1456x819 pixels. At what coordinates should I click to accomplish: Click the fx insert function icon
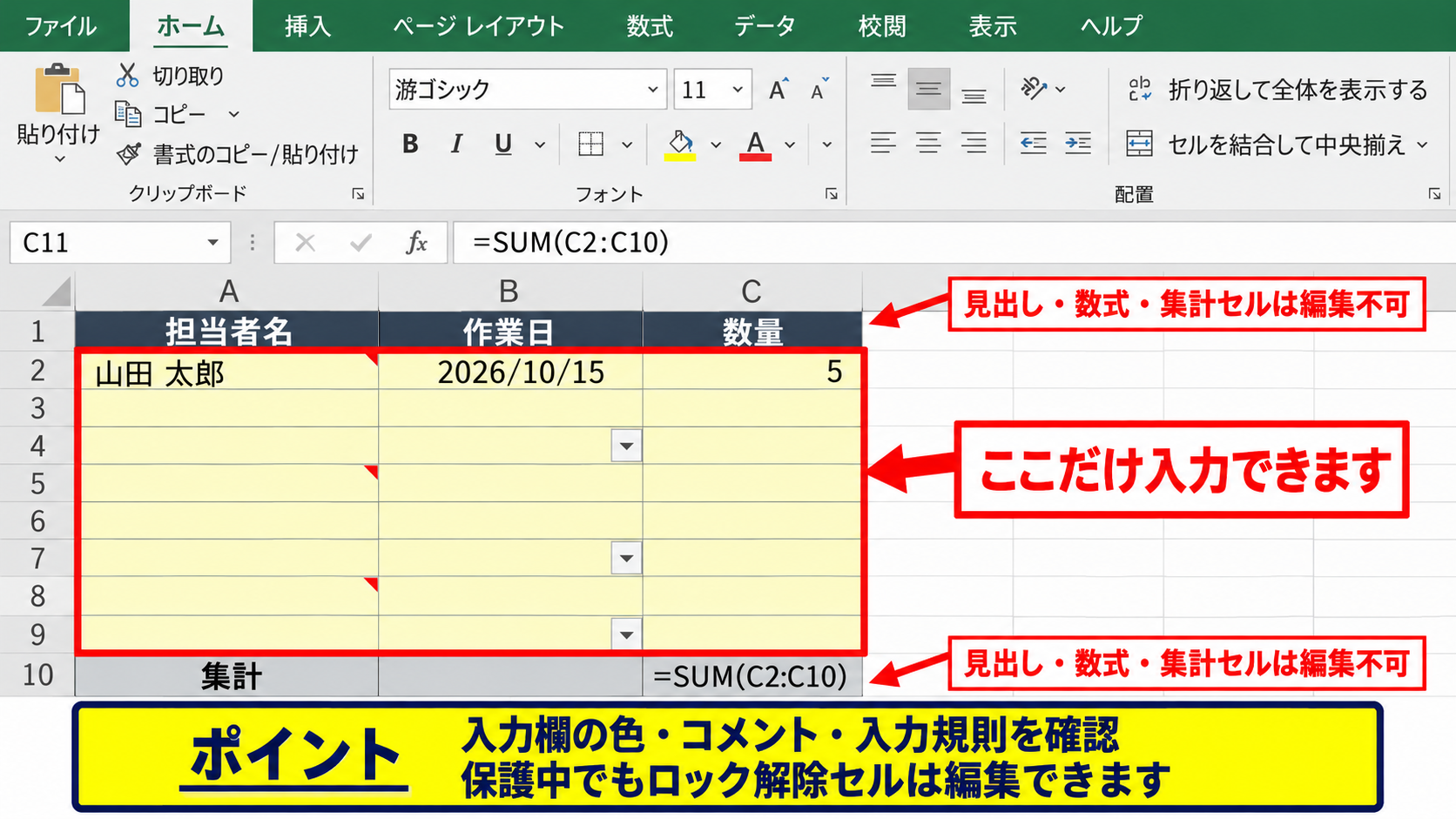point(417,243)
